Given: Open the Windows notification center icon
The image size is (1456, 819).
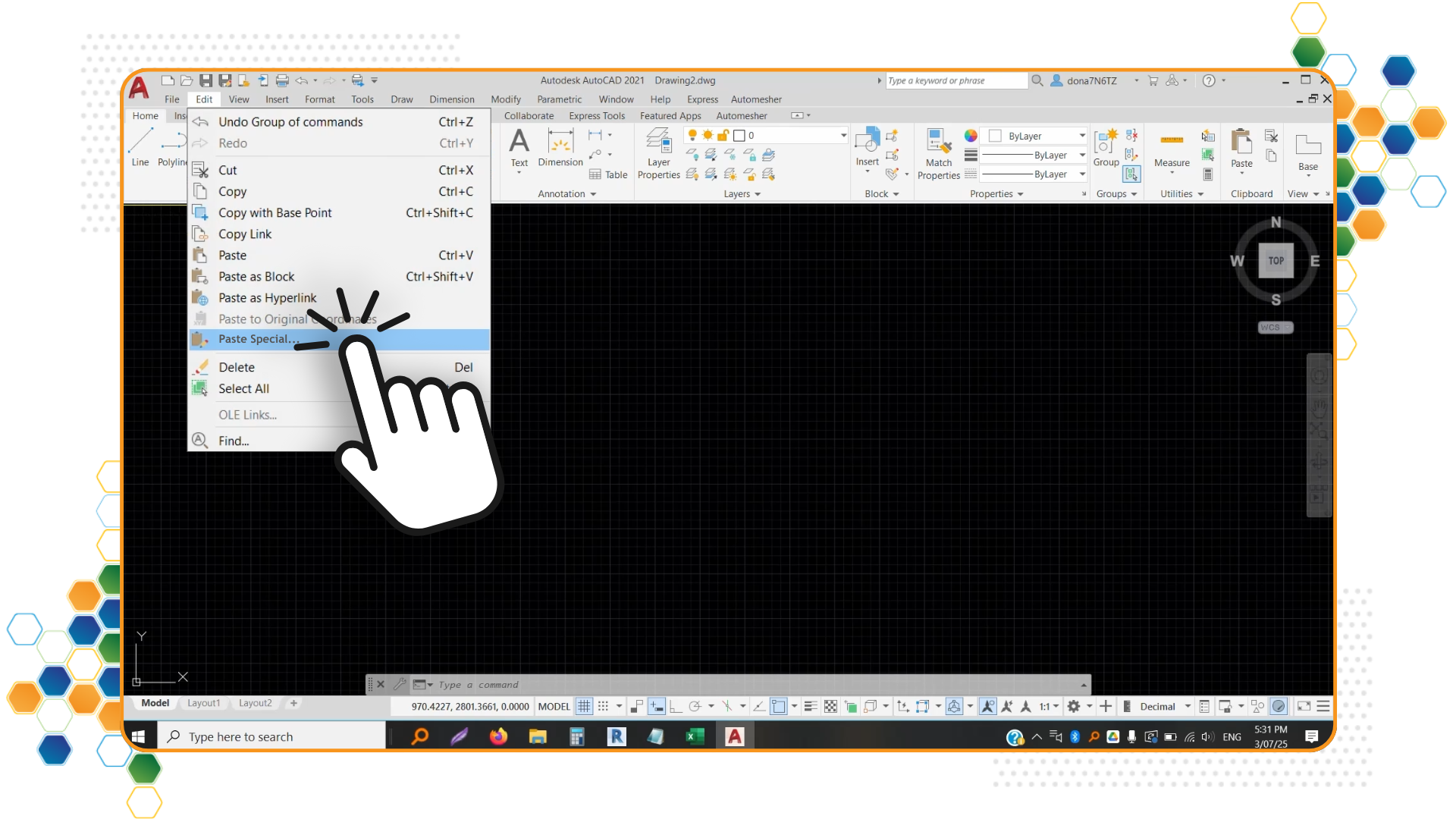Looking at the screenshot, I should (x=1311, y=736).
